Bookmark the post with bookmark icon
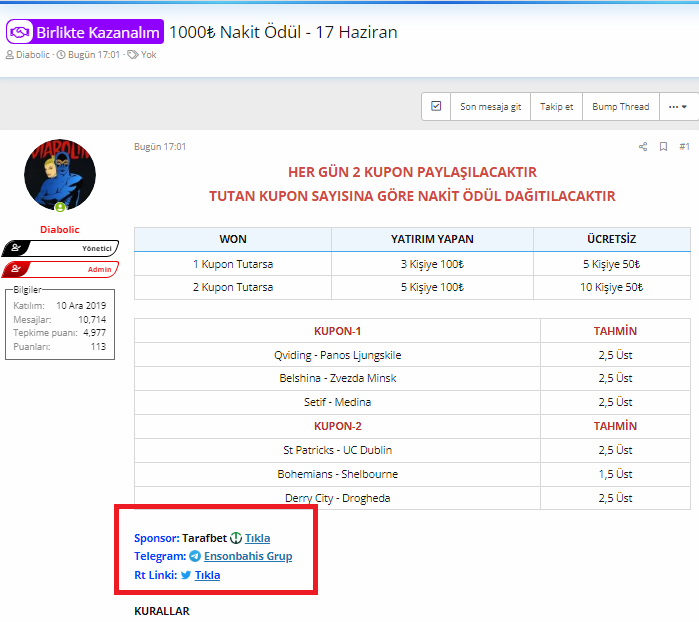 tap(663, 147)
